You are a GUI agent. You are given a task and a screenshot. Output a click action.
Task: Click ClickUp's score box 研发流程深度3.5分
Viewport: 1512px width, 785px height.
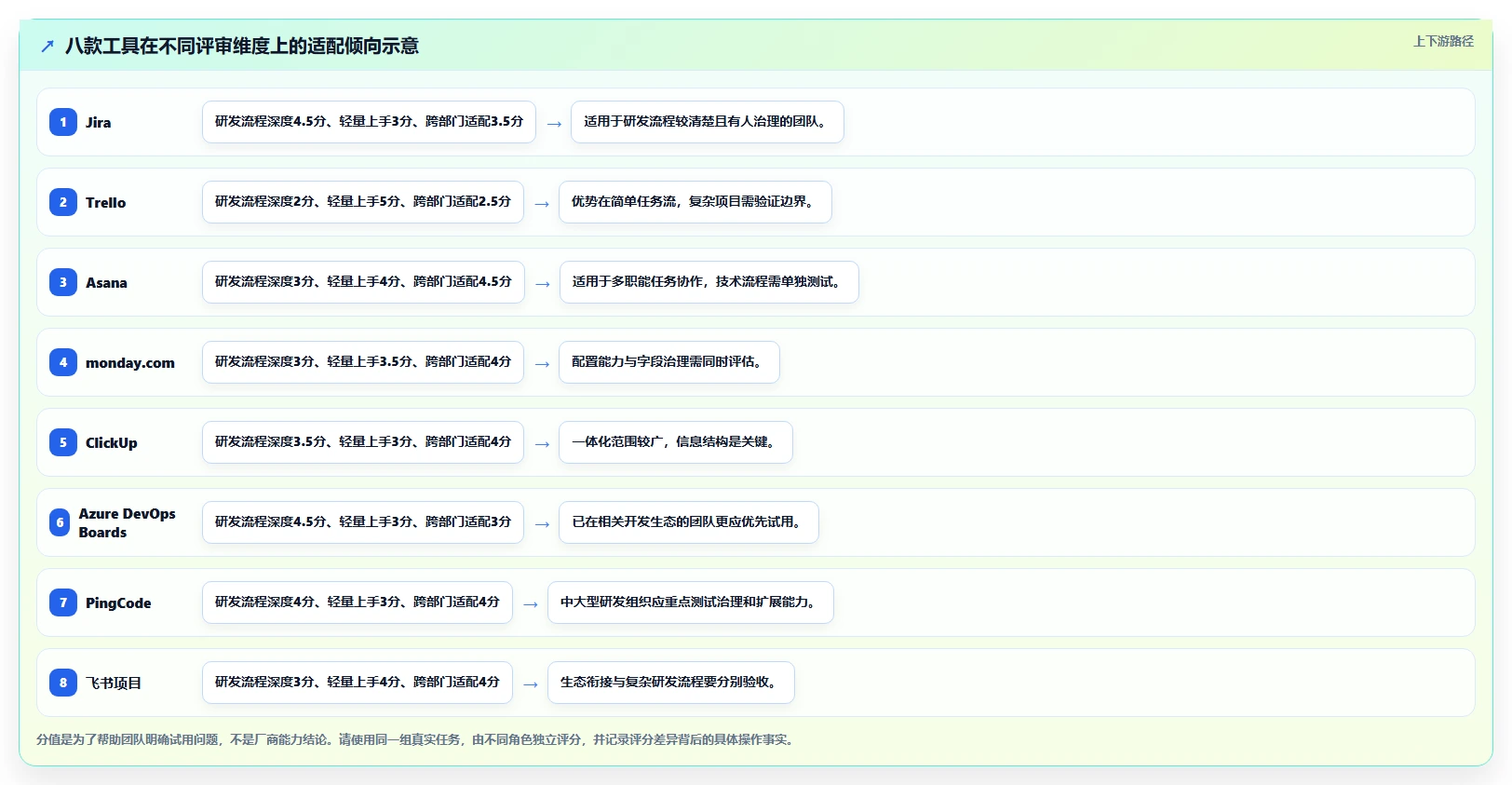point(363,442)
